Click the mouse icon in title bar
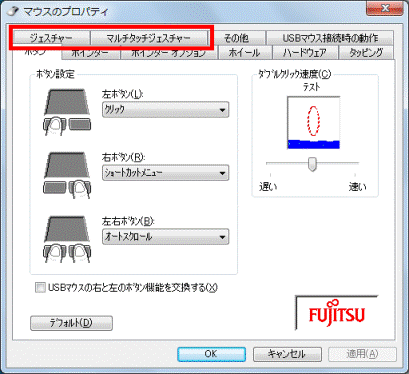The width and height of the screenshot is (409, 374). click(x=13, y=12)
